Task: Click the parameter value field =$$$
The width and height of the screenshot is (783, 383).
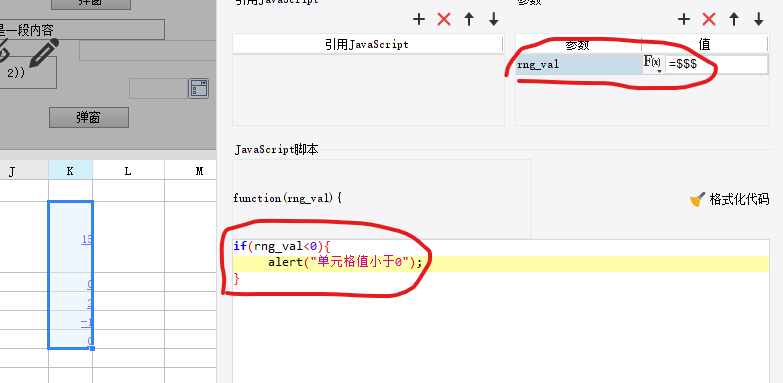Action: (717, 64)
